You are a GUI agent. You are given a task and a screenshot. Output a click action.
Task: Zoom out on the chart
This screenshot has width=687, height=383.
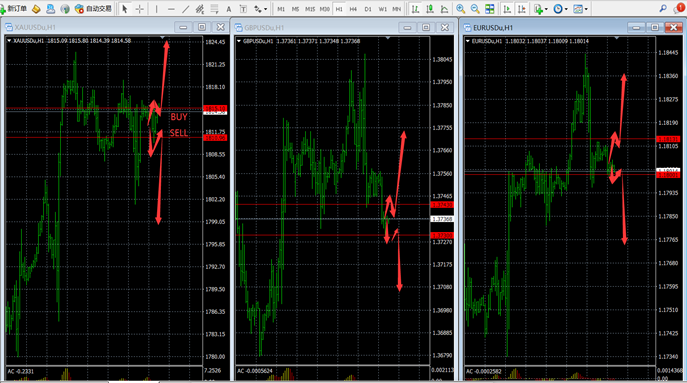click(x=475, y=9)
